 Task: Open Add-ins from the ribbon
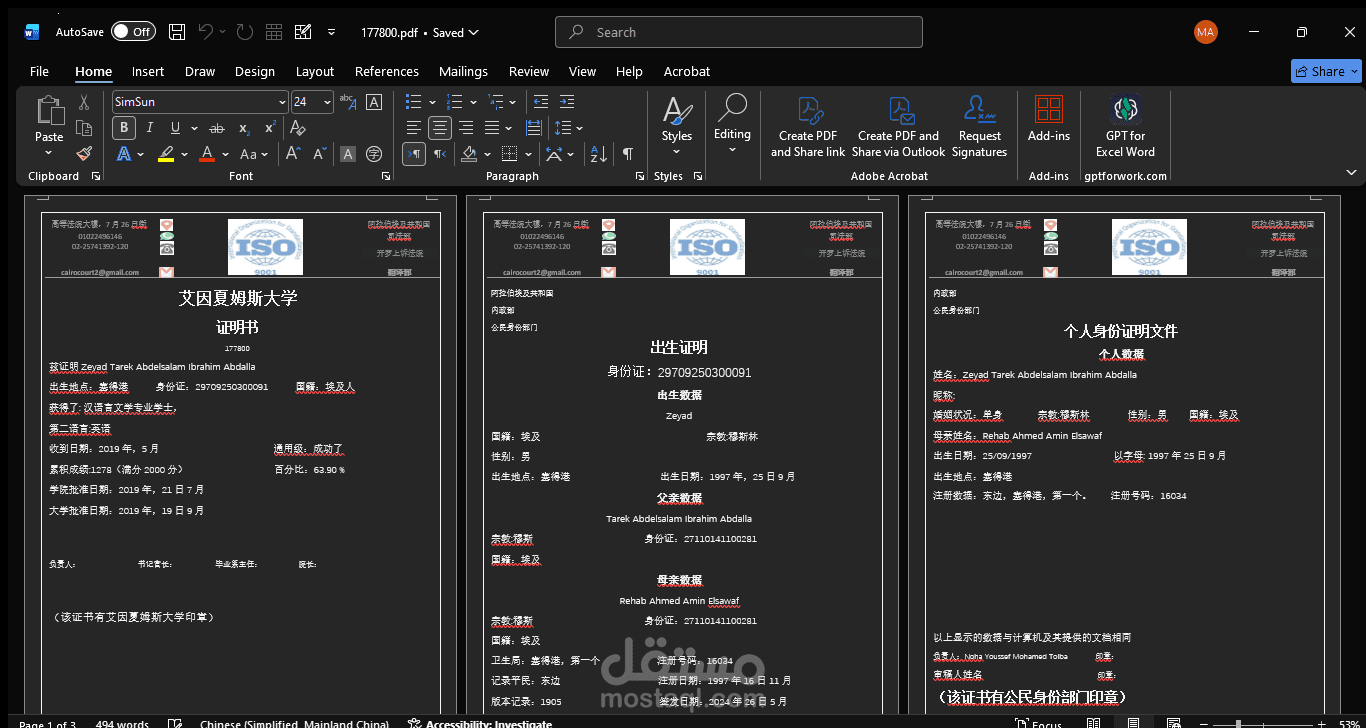1049,119
